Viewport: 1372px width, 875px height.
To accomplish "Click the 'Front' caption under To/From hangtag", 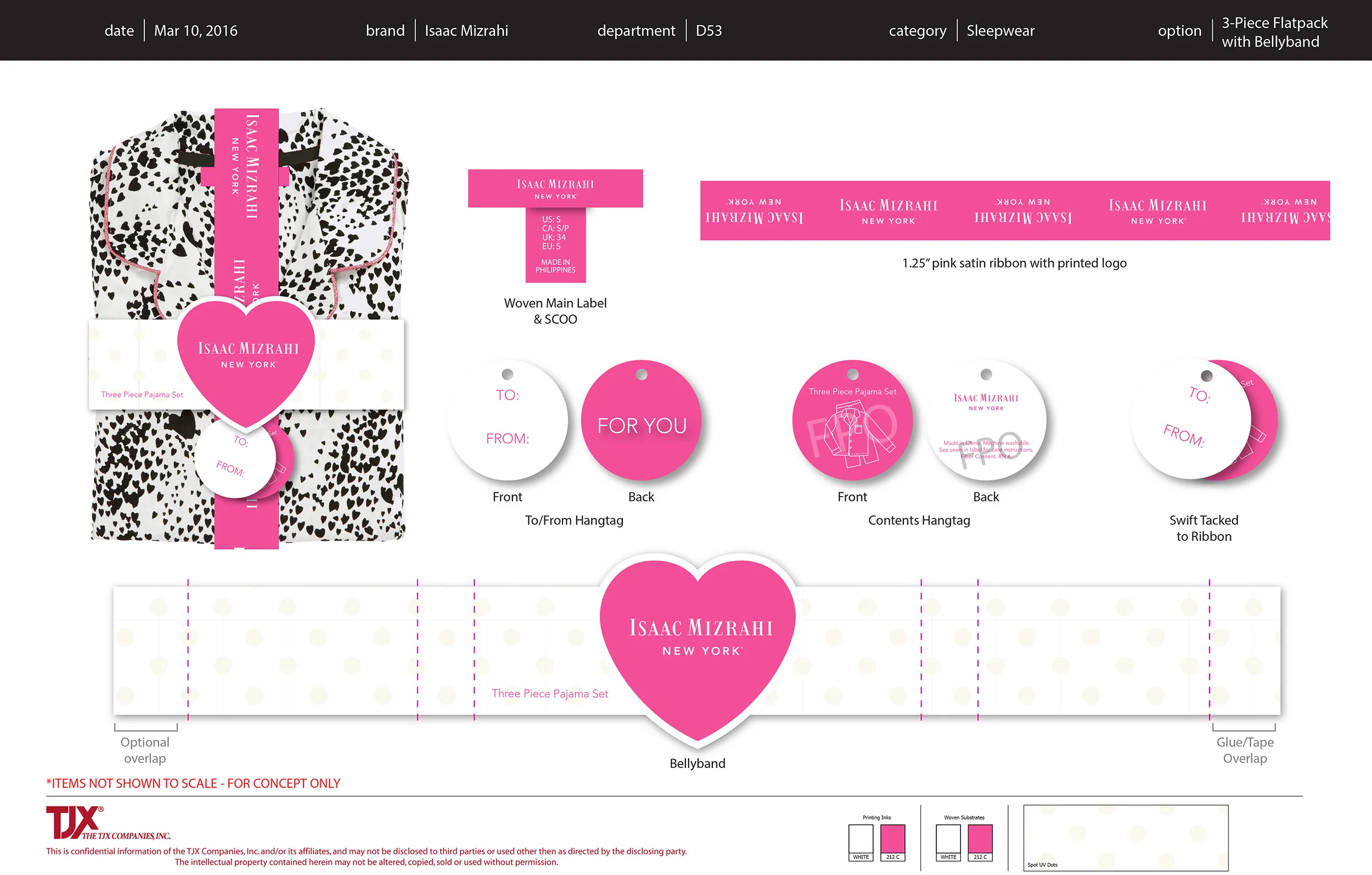I will [x=507, y=496].
